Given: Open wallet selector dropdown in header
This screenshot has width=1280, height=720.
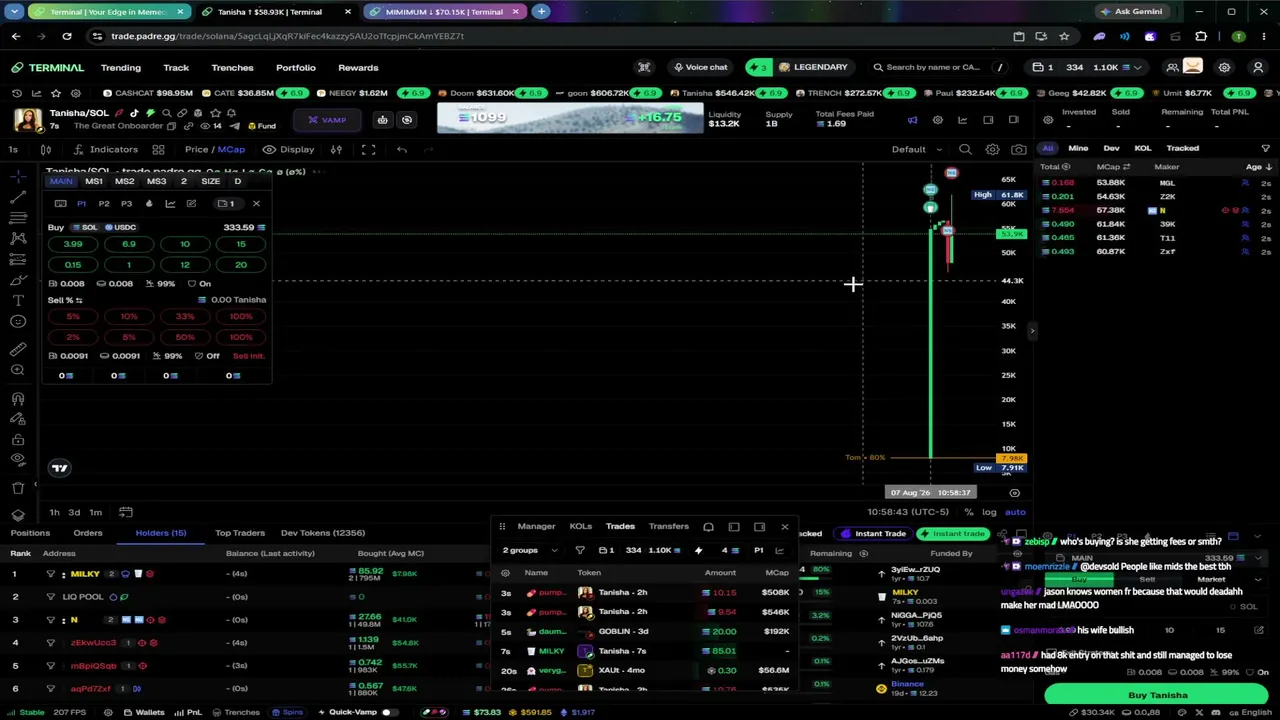Looking at the screenshot, I should pos(1089,67).
